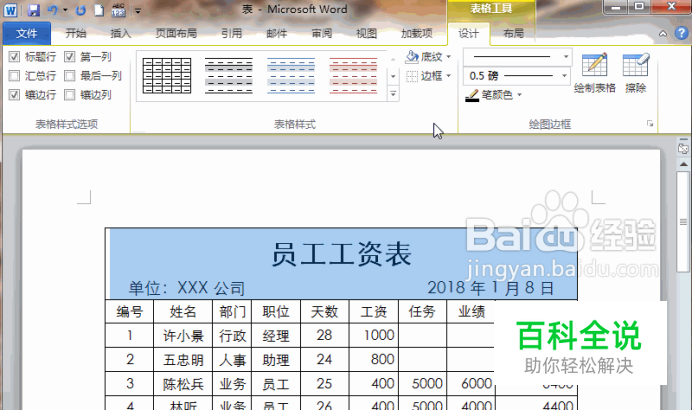Open the undo history dropdown arrow
The height and width of the screenshot is (410, 692).
65,10
